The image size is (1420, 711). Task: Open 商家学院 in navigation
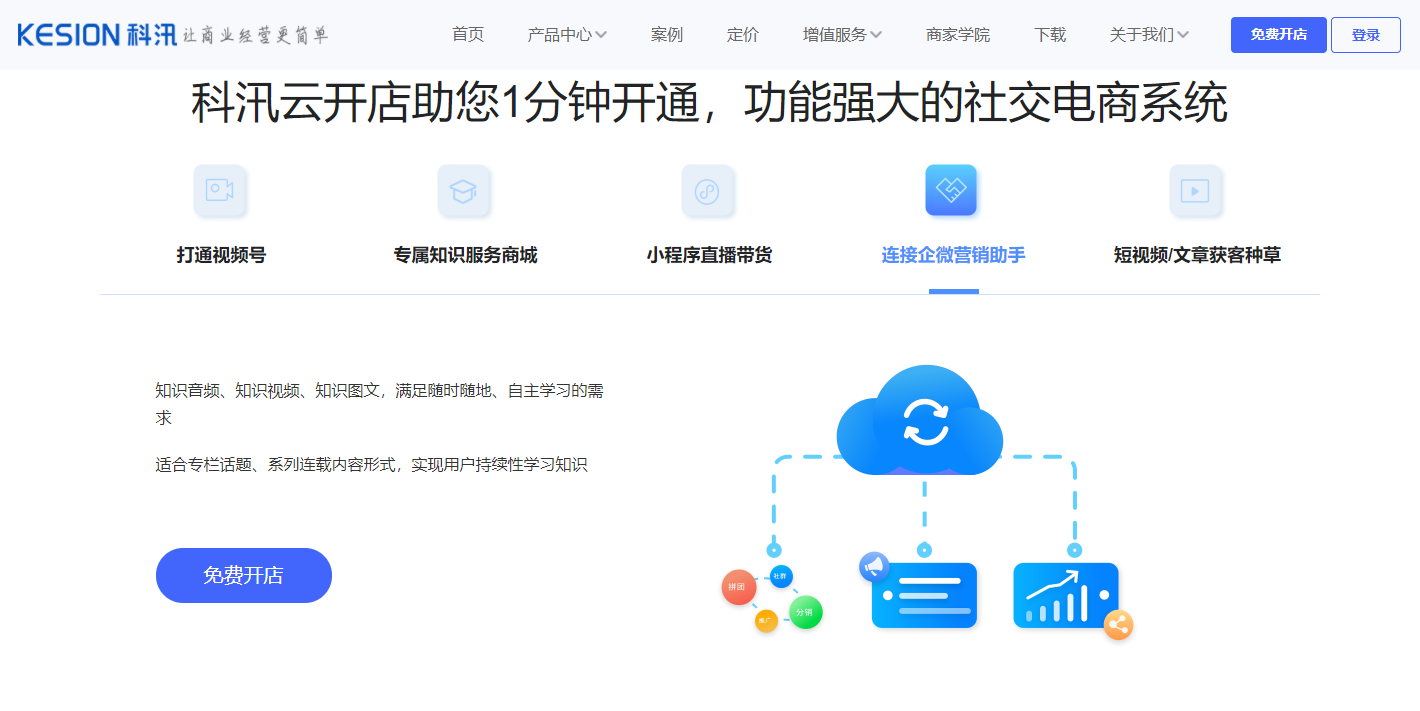tap(958, 35)
